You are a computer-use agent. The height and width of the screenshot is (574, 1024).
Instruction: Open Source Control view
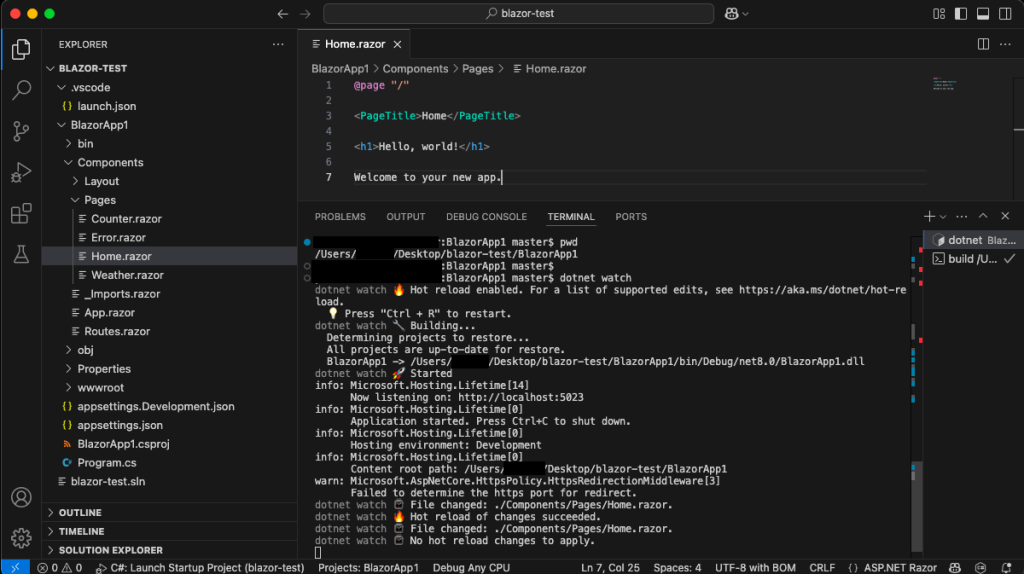click(x=21, y=131)
